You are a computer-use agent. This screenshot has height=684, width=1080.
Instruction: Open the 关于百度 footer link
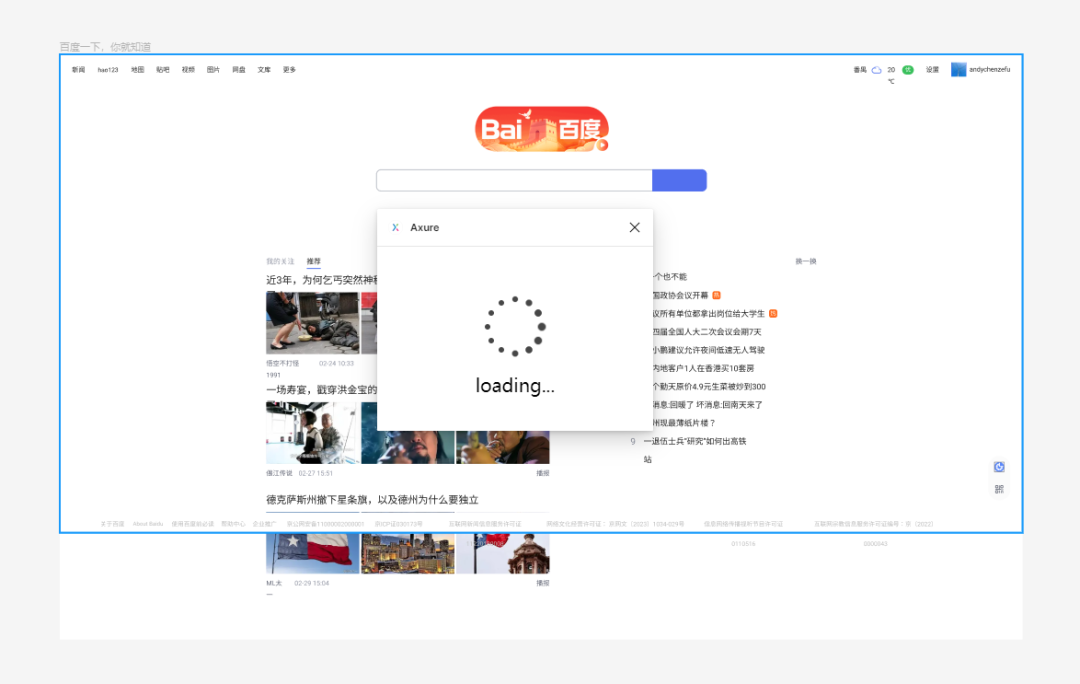pyautogui.click(x=112, y=524)
